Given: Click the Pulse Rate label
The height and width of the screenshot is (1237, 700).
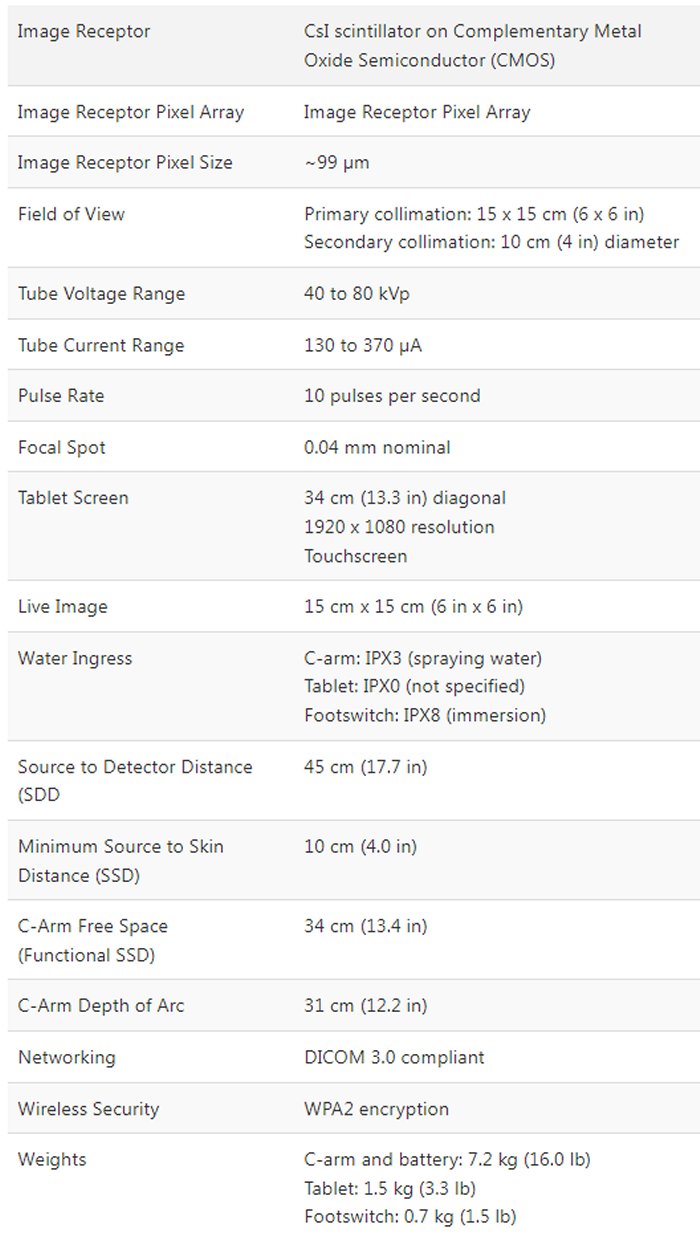Looking at the screenshot, I should pos(61,395).
